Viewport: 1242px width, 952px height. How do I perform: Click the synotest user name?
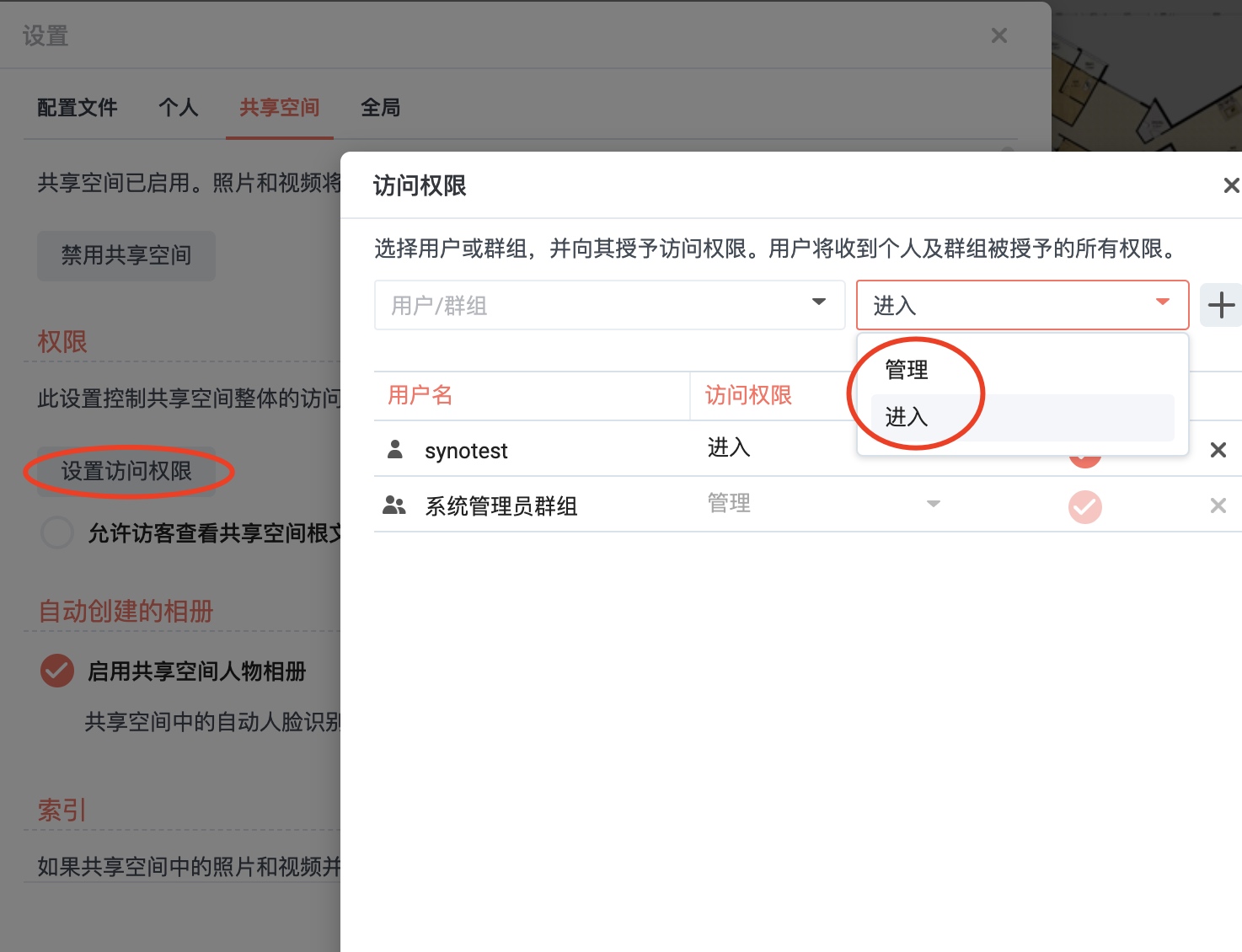466,451
